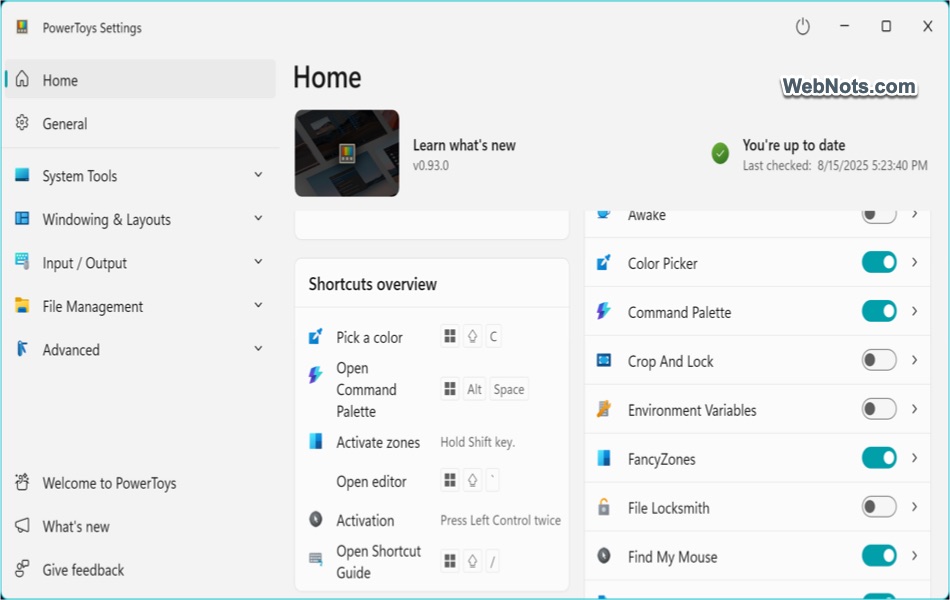Open the What's new page
The height and width of the screenshot is (600, 950).
click(140, 527)
